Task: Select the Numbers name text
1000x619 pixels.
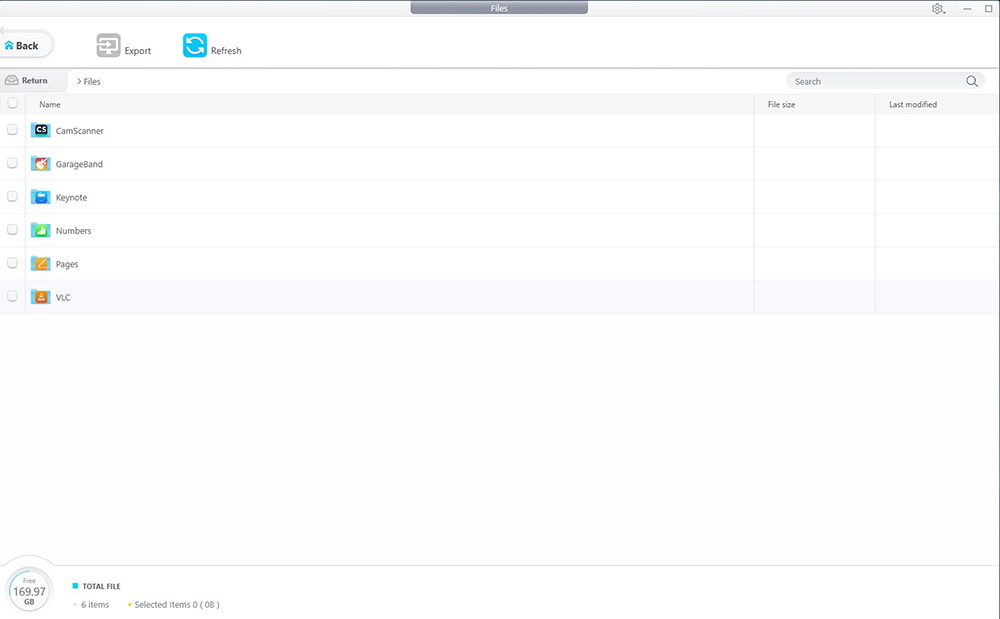Action: 73,231
